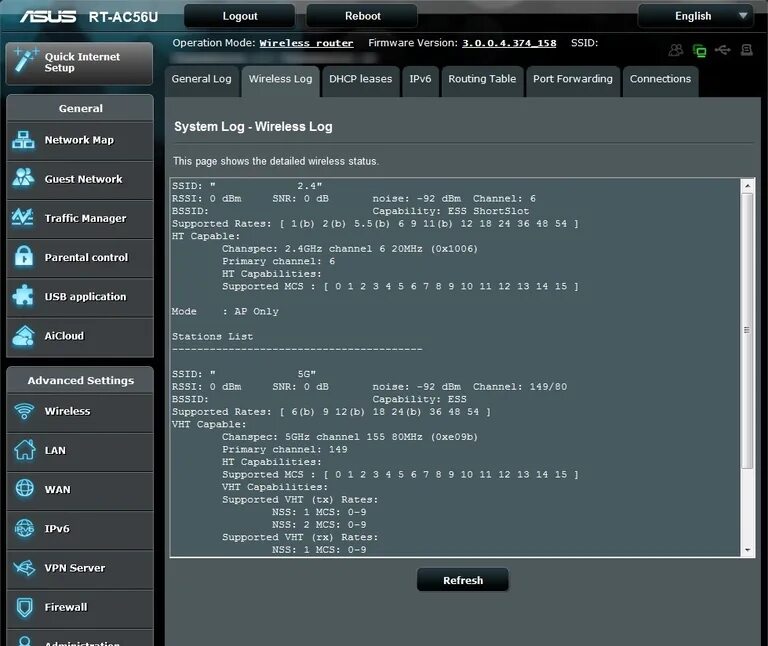Open VPN Server menu item
The width and height of the screenshot is (768, 646).
click(x=80, y=569)
